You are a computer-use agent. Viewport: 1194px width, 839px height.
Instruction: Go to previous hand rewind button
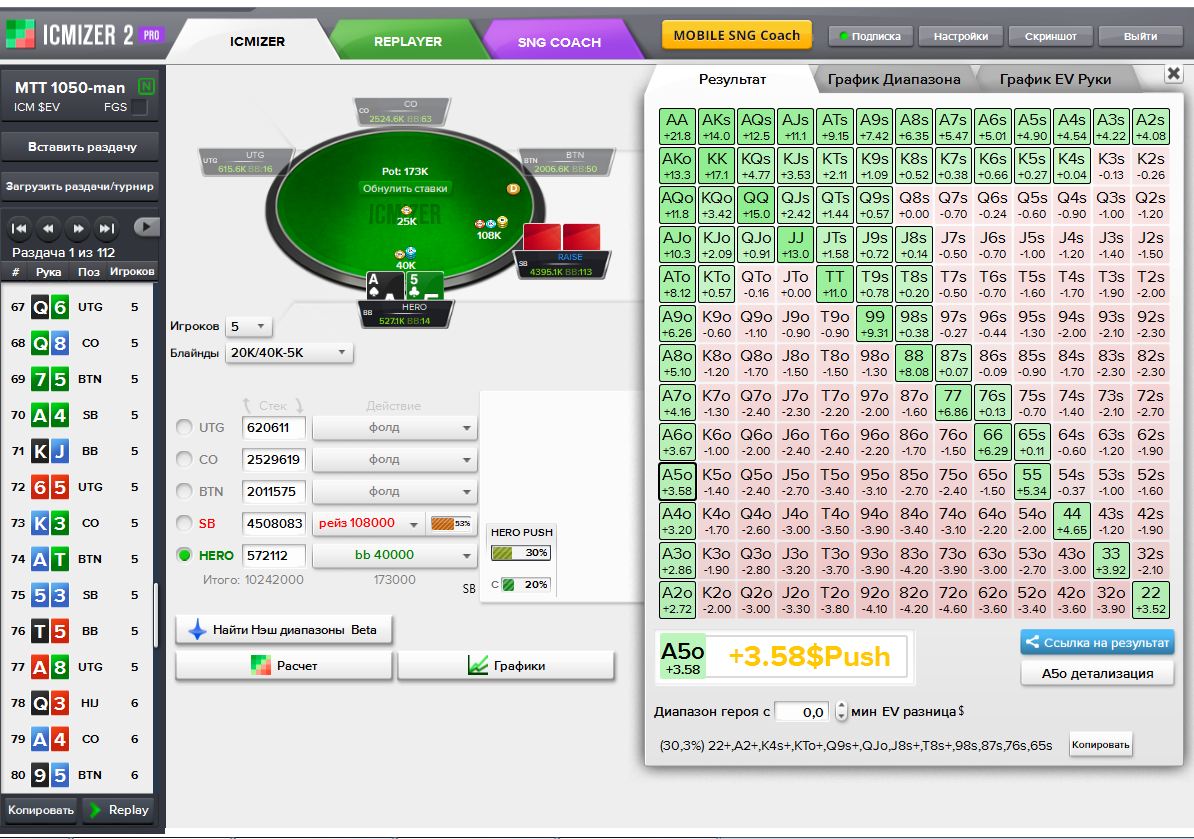49,228
